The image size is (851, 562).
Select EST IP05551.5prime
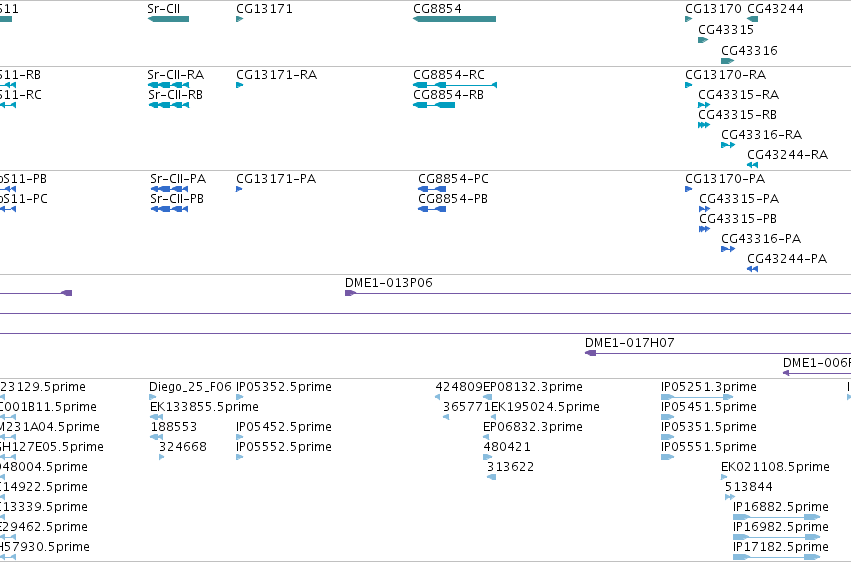[x=708, y=447]
